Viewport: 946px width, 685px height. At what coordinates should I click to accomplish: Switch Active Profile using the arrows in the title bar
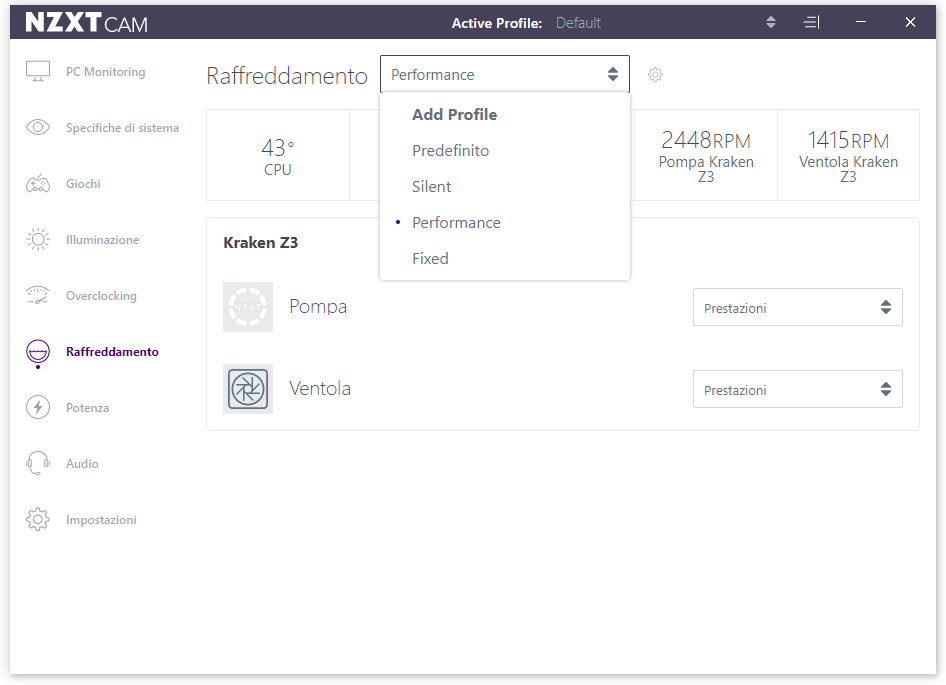[x=770, y=22]
